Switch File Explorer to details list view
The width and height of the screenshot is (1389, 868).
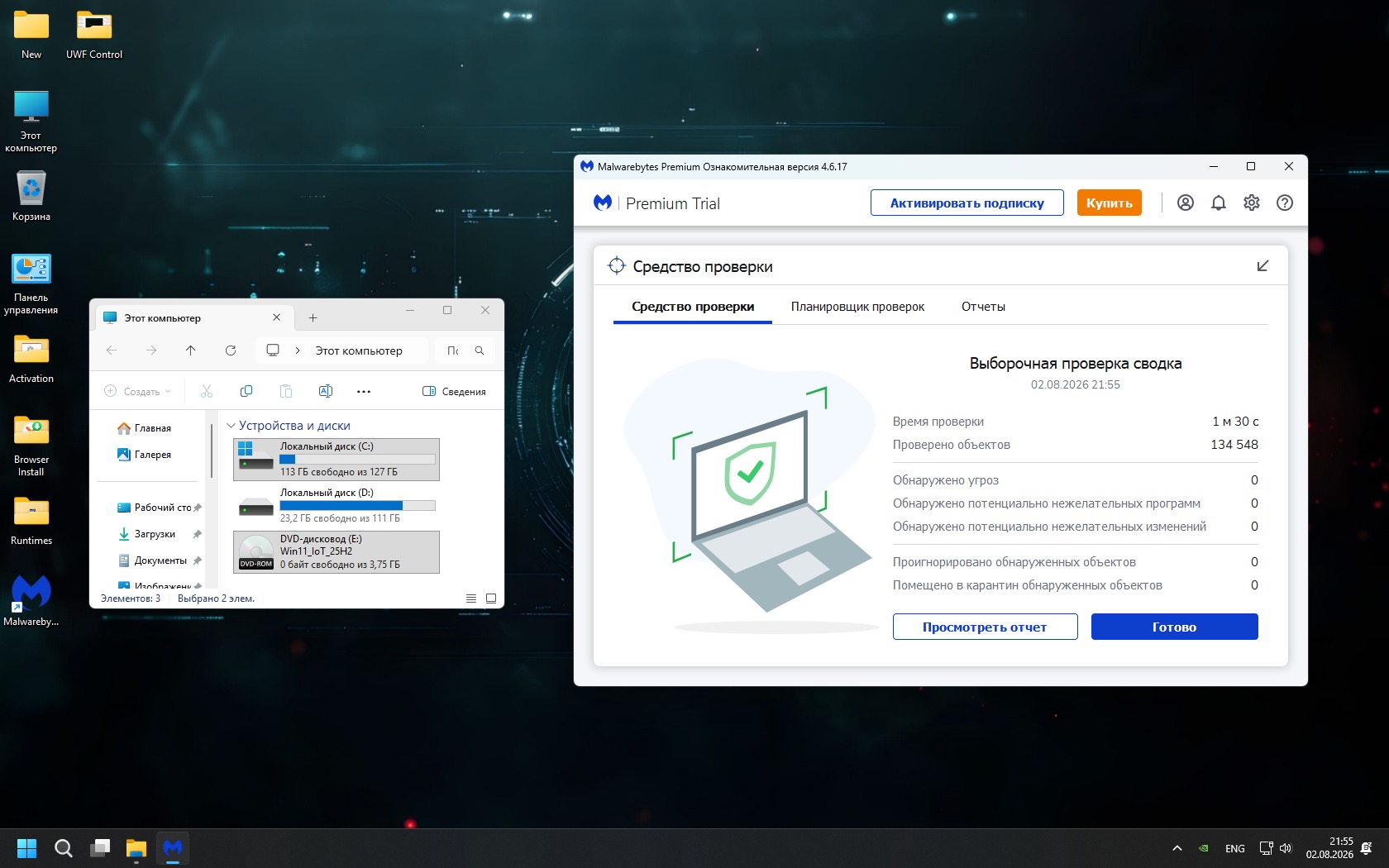click(471, 599)
